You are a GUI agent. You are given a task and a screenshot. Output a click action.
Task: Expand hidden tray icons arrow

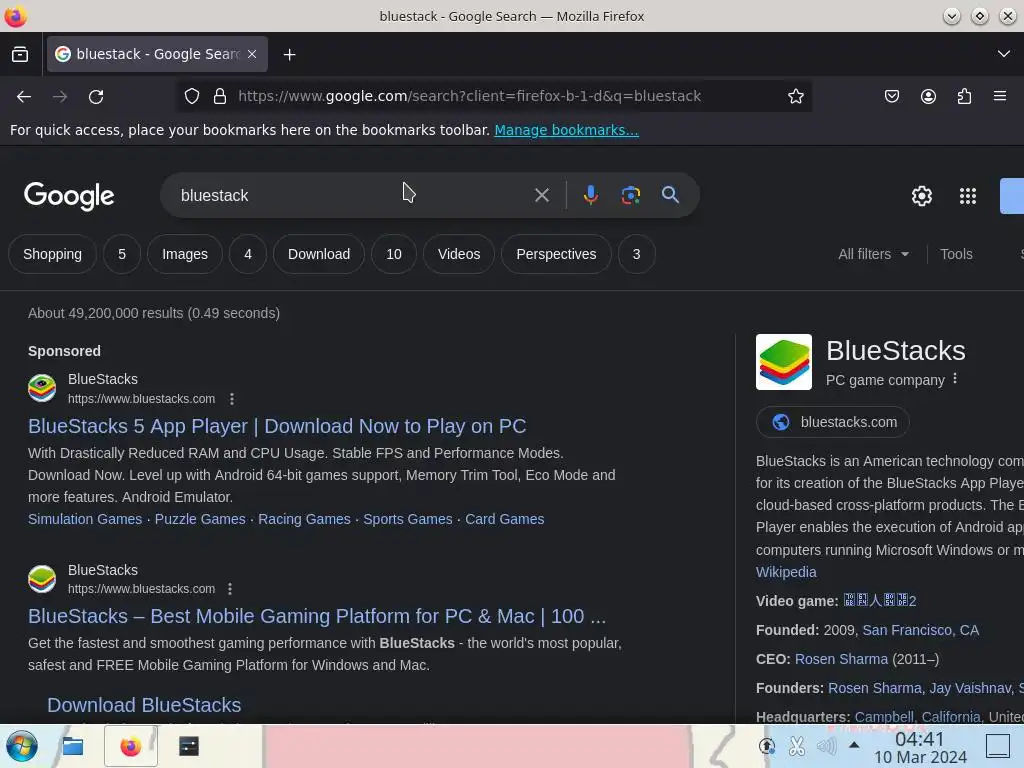(854, 745)
